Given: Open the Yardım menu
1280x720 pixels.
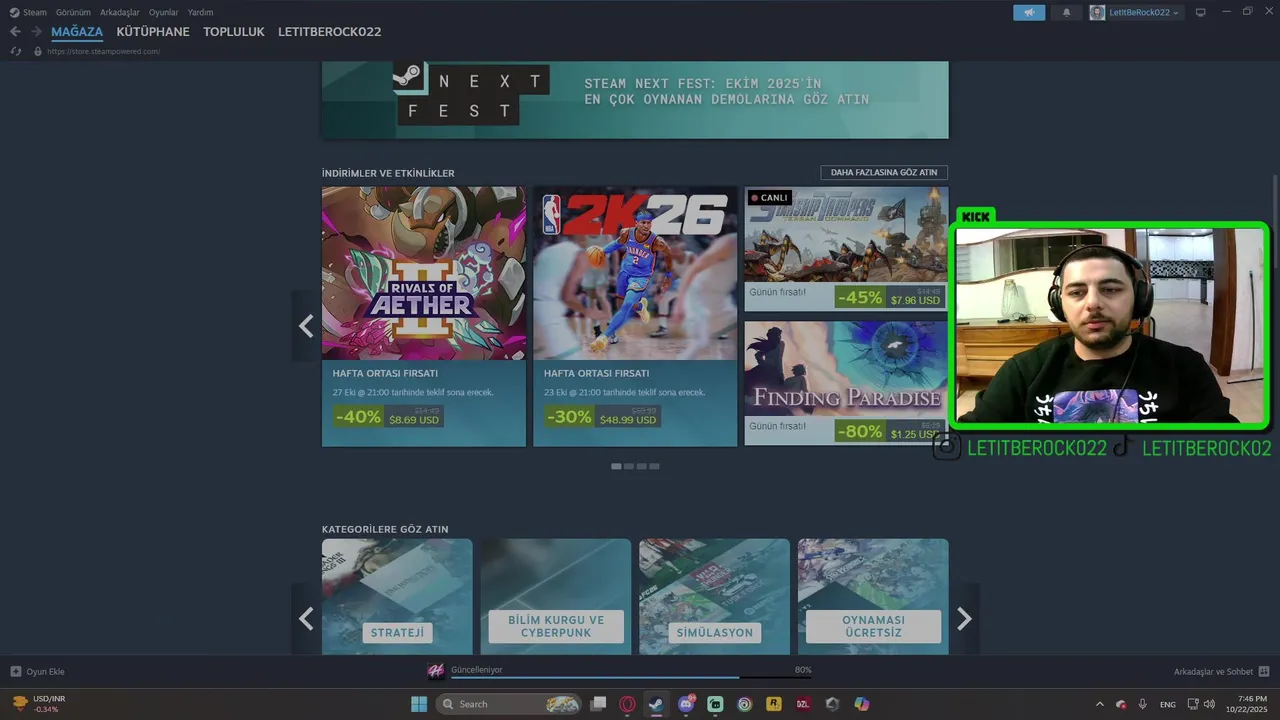Looking at the screenshot, I should [x=200, y=12].
